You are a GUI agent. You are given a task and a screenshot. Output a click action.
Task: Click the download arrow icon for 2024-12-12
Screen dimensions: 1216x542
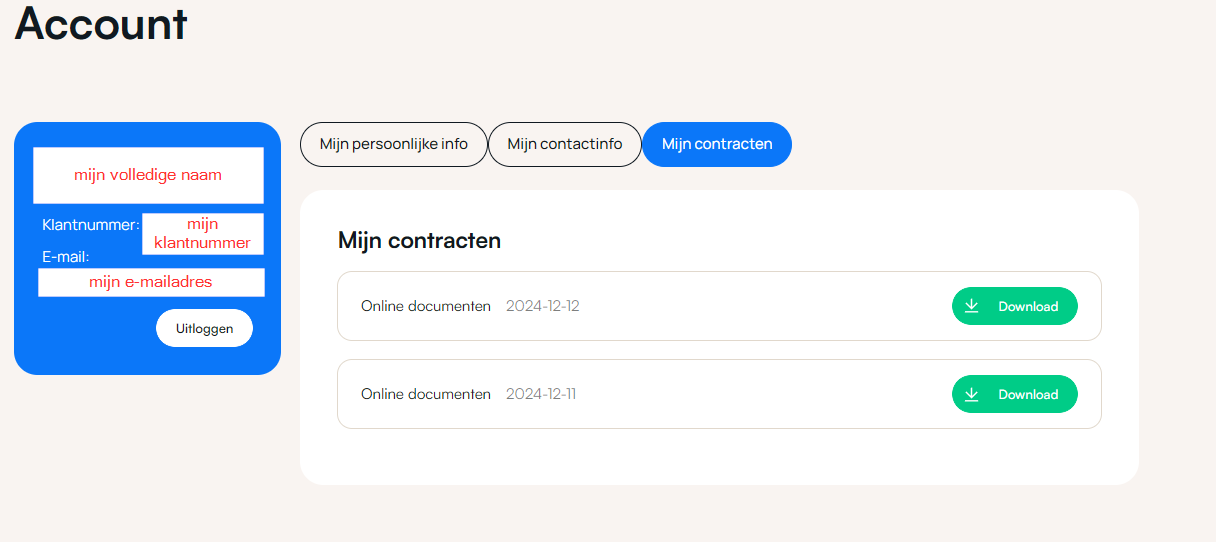(x=971, y=306)
